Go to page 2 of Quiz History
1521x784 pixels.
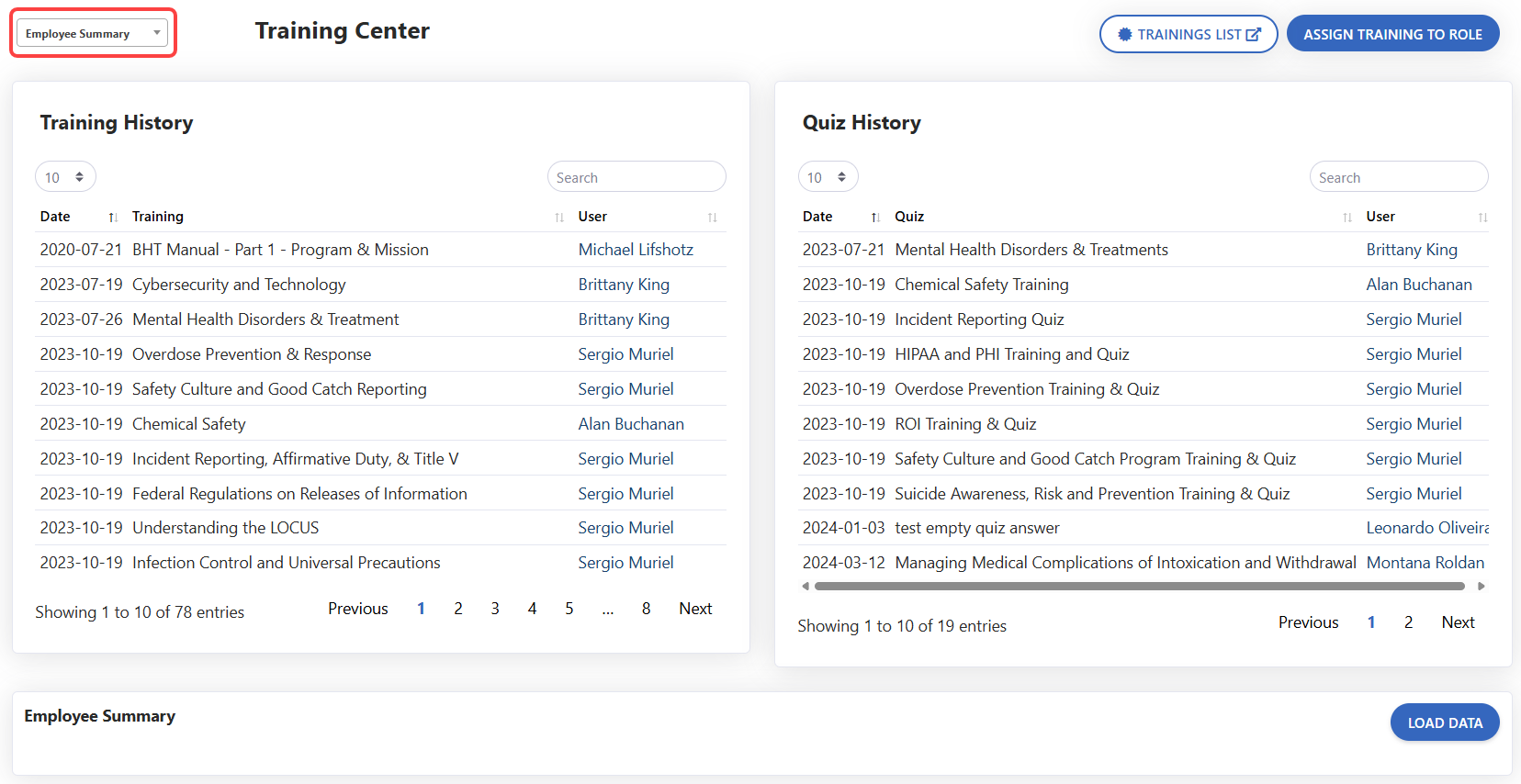pyautogui.click(x=1408, y=622)
